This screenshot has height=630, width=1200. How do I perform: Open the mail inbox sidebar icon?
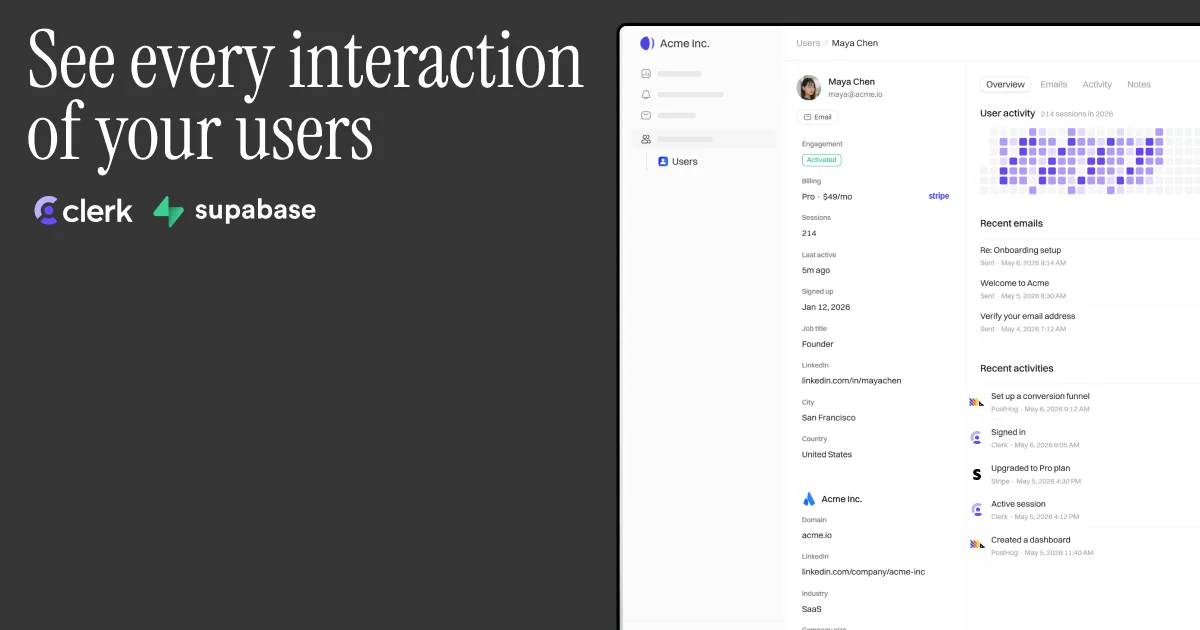[x=646, y=115]
